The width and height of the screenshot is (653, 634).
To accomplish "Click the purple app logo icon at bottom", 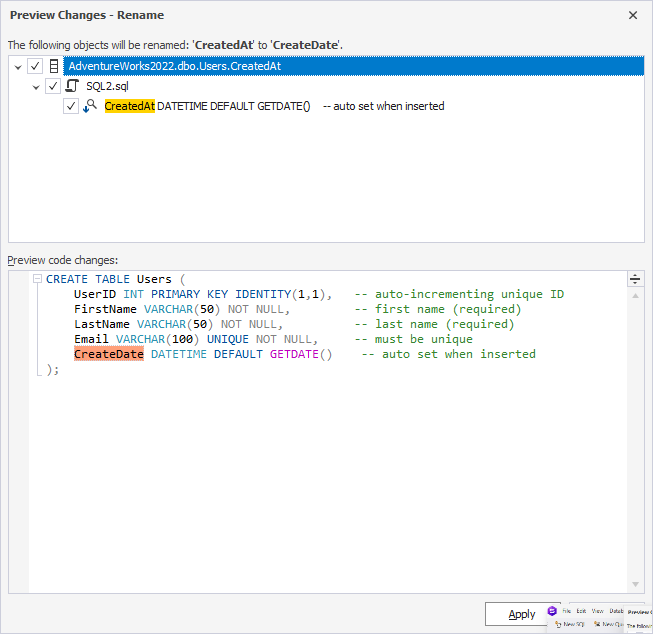I will 552,610.
